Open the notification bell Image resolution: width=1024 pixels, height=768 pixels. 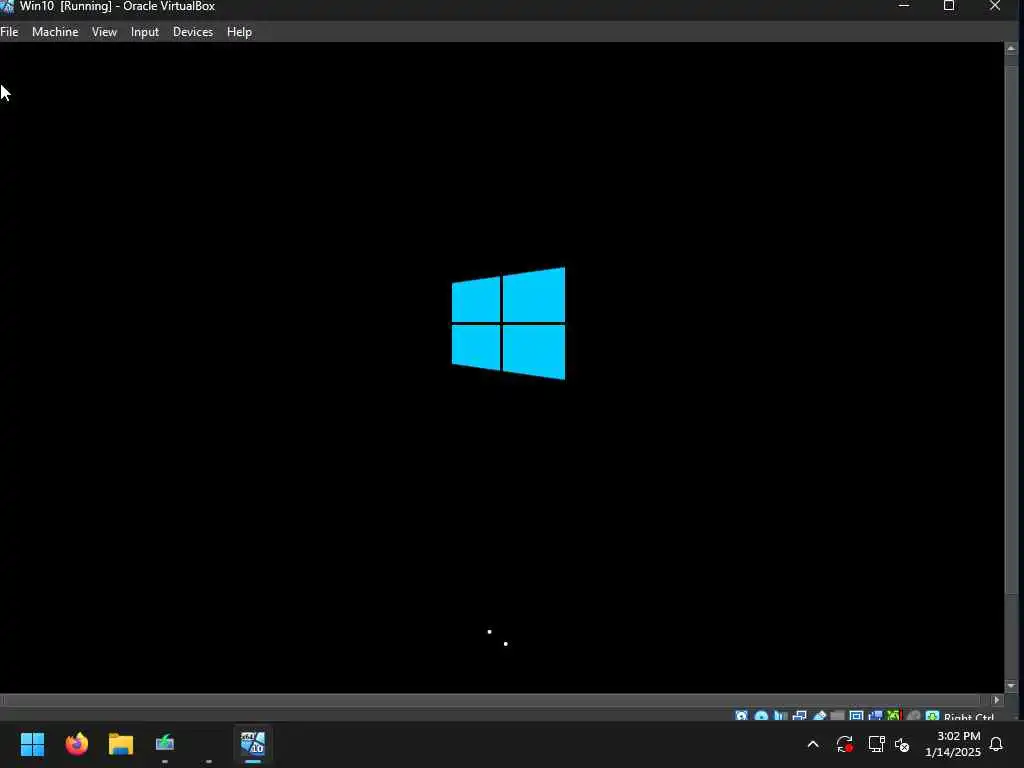click(996, 744)
